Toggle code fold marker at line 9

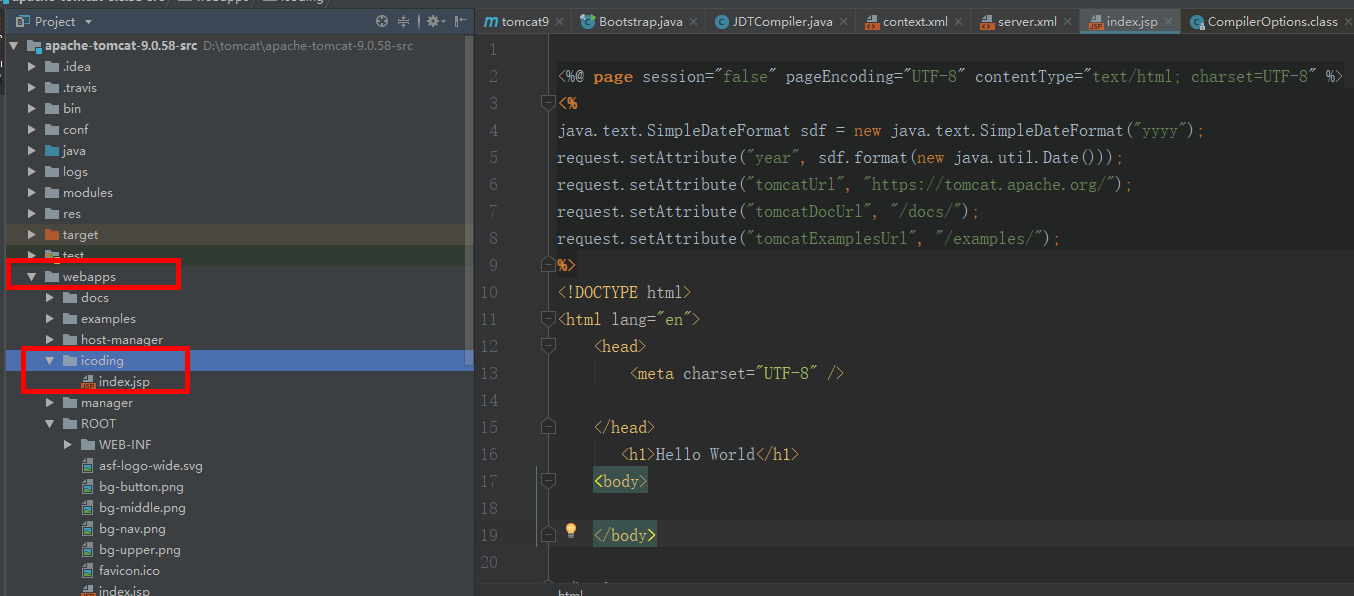(x=547, y=264)
